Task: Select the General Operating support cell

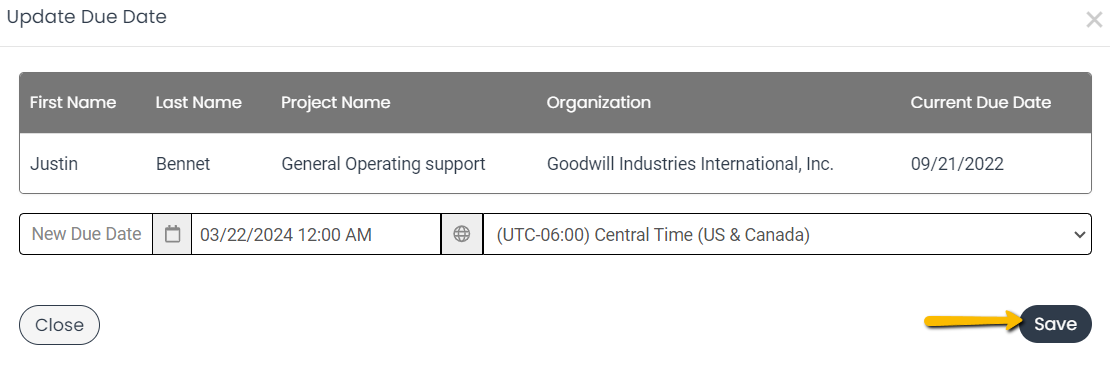Action: (x=383, y=164)
